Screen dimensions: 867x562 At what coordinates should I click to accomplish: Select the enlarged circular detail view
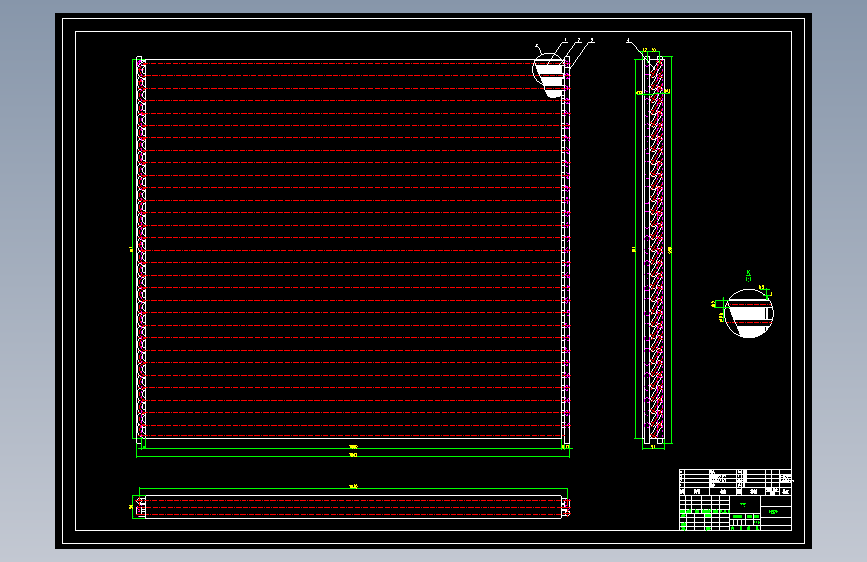coord(749,313)
